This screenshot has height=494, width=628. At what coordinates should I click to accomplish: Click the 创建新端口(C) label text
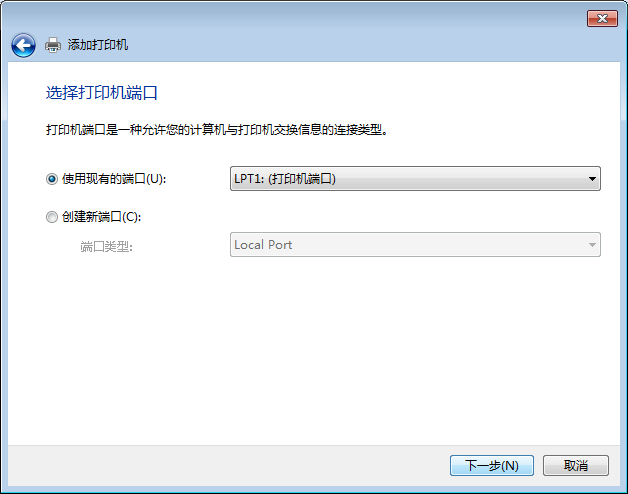[x=101, y=217]
